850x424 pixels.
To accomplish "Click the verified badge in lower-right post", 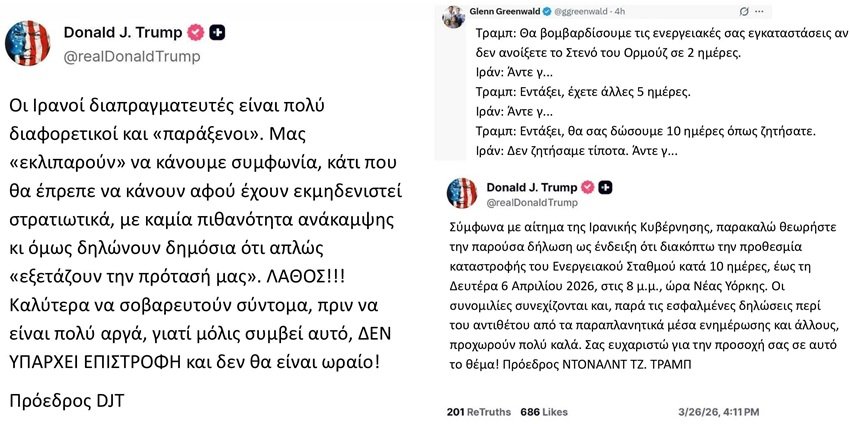I will point(590,187).
